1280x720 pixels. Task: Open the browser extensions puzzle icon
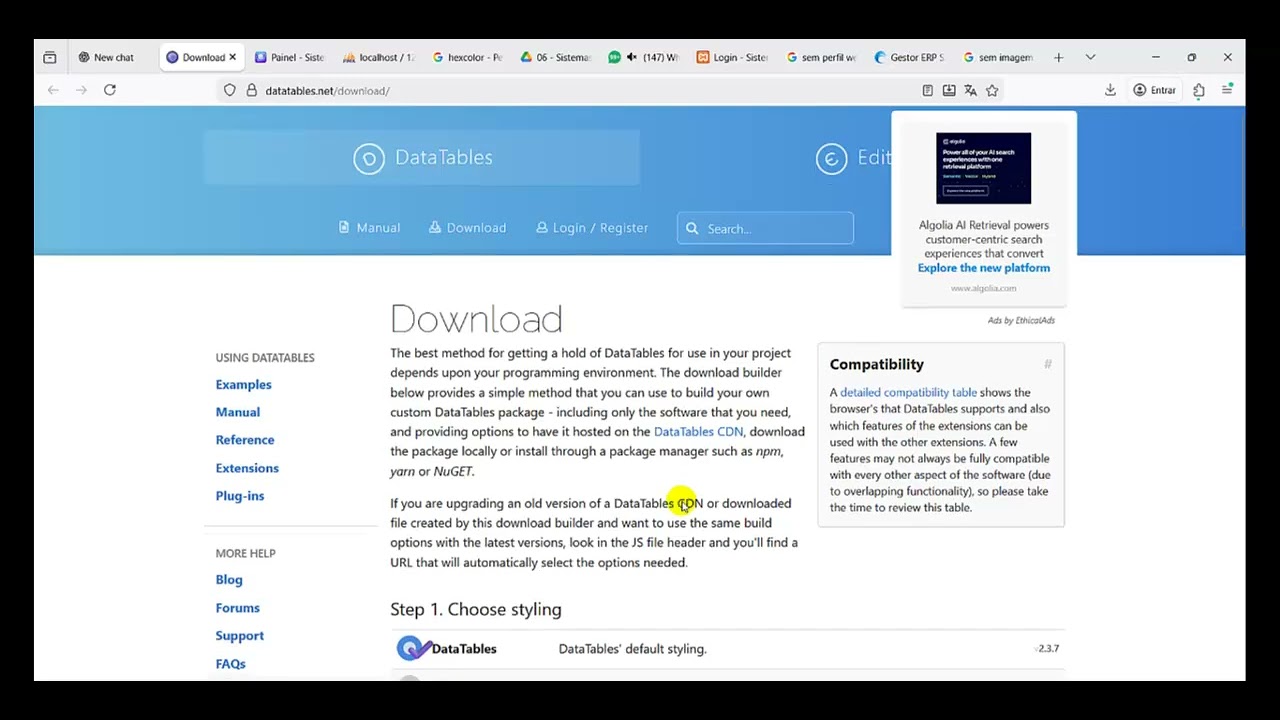click(1199, 91)
